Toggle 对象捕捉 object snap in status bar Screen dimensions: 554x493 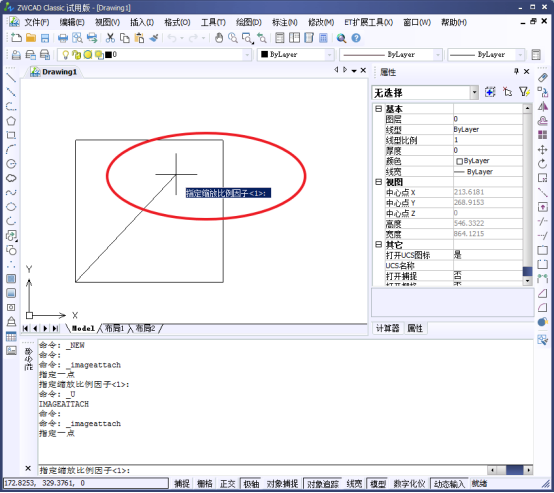click(x=282, y=483)
